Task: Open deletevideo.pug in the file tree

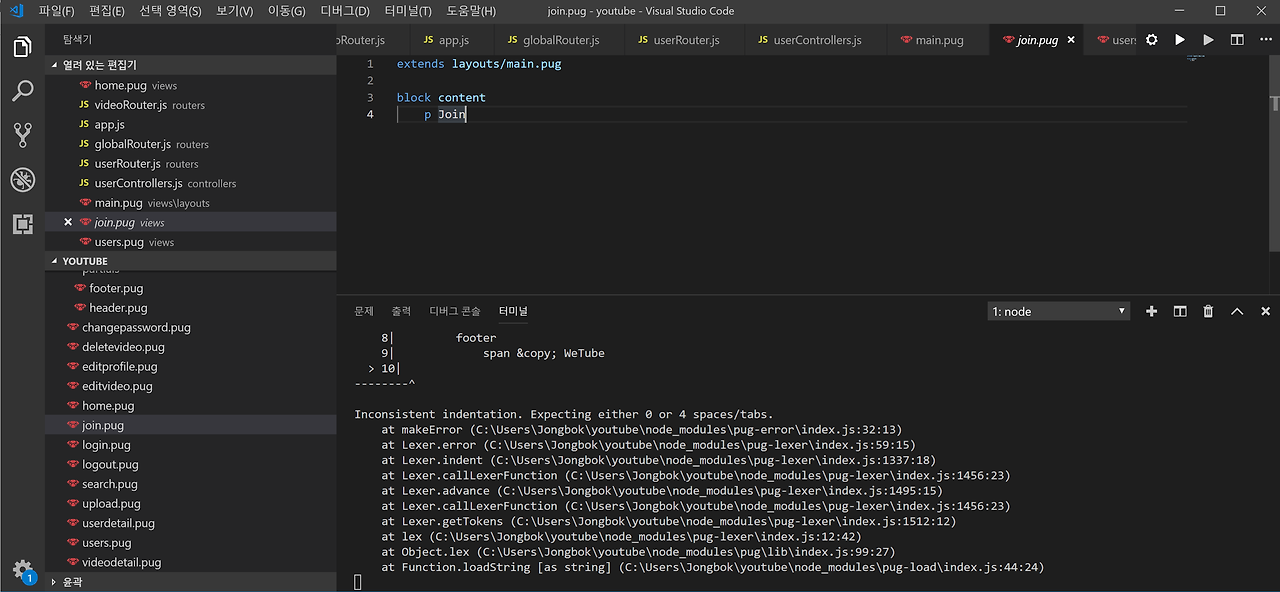Action: pos(190,347)
